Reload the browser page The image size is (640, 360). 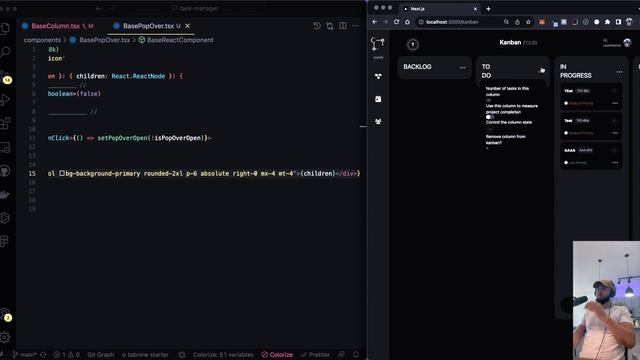pos(396,22)
